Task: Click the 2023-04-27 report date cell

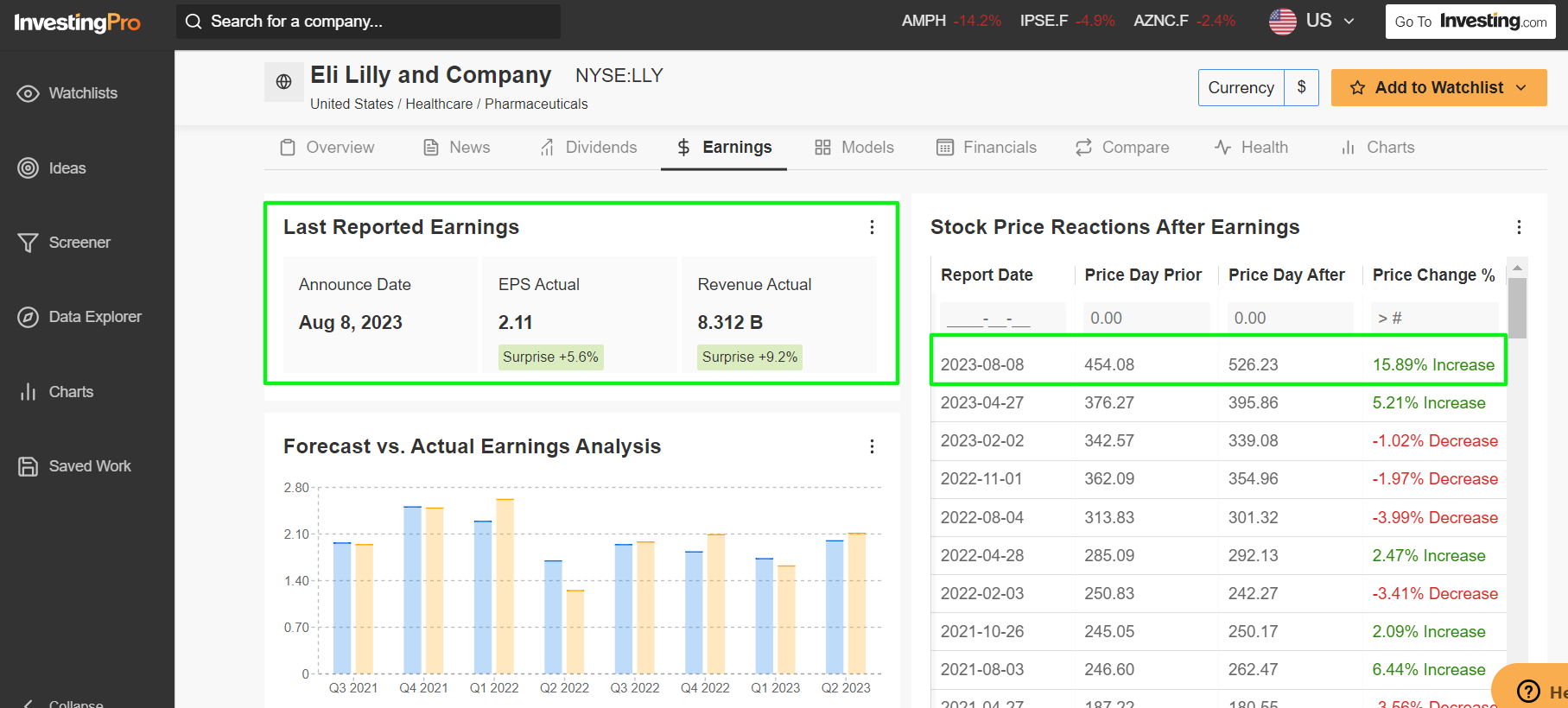Action: [x=982, y=403]
